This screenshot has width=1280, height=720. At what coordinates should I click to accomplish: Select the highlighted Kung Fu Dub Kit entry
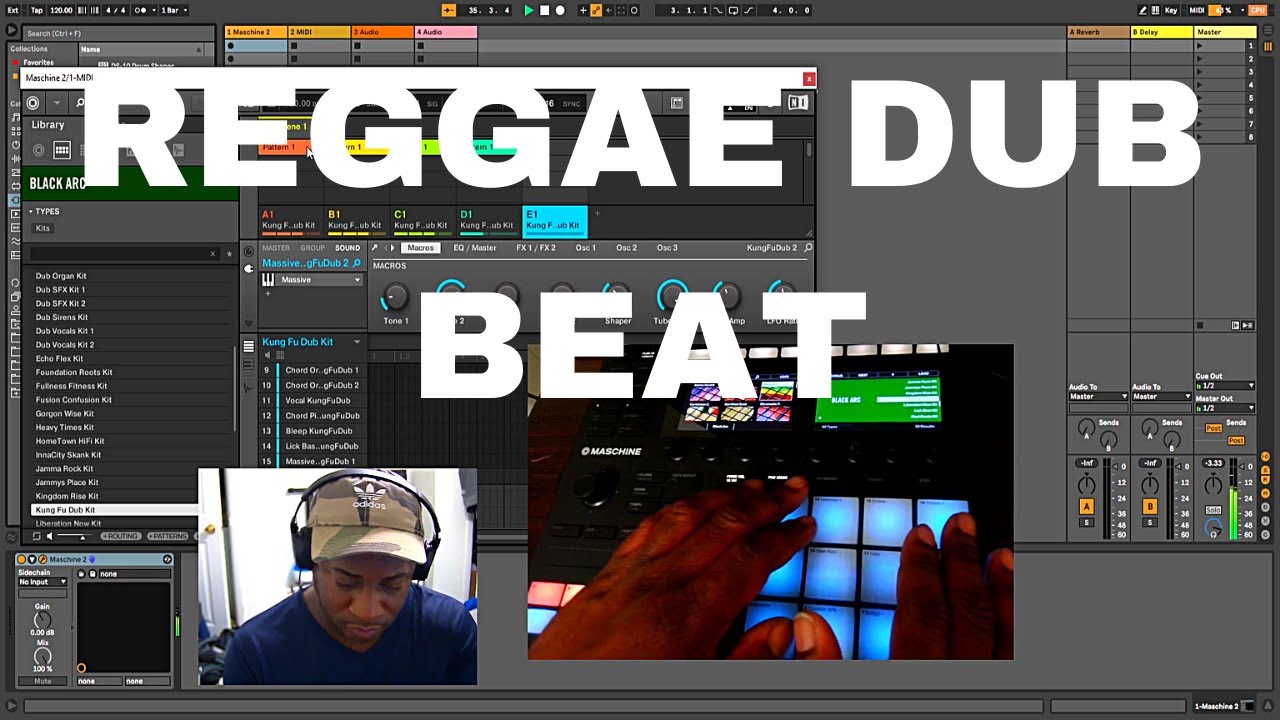pyautogui.click(x=114, y=510)
